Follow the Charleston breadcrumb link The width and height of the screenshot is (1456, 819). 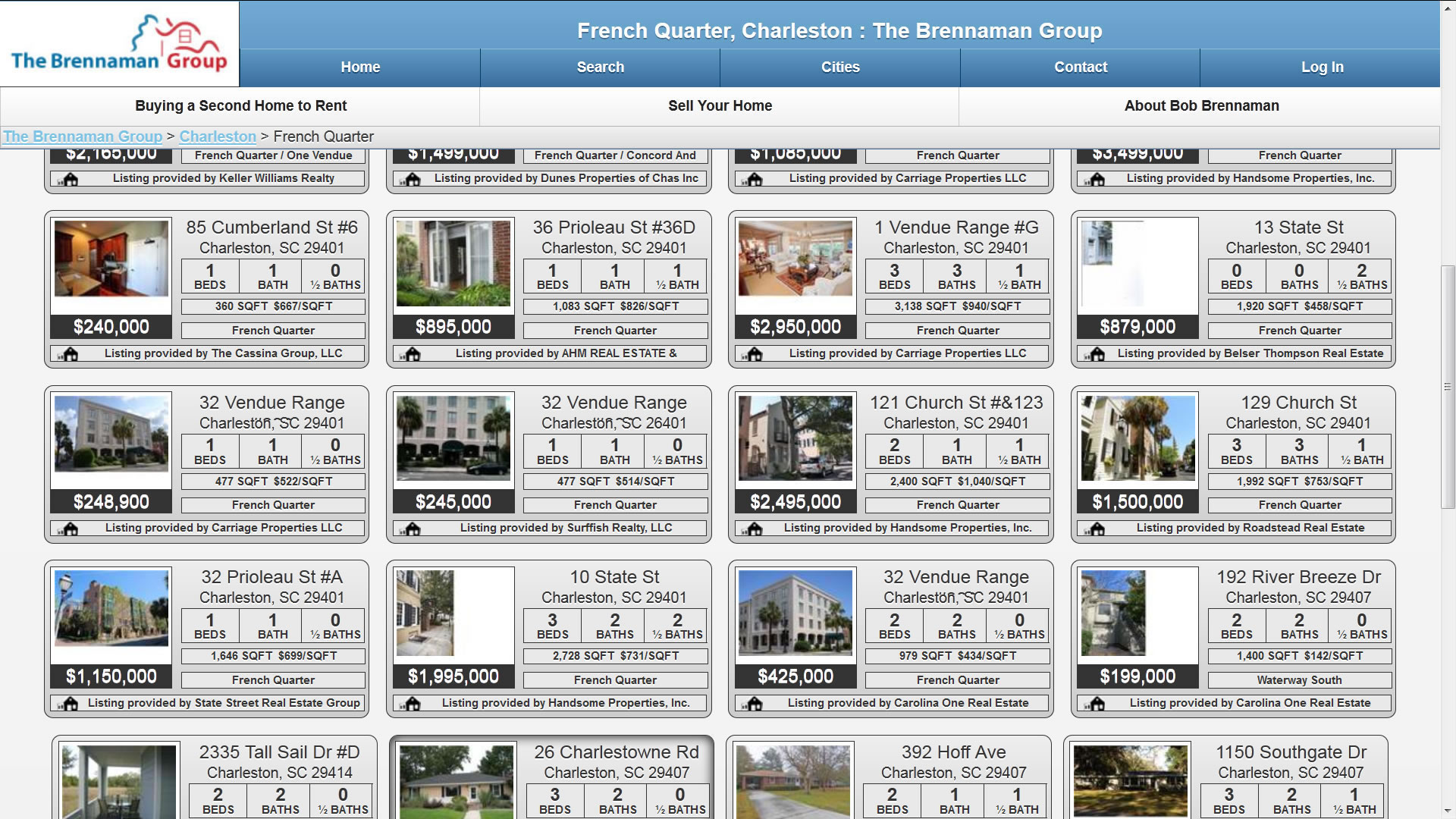[218, 136]
